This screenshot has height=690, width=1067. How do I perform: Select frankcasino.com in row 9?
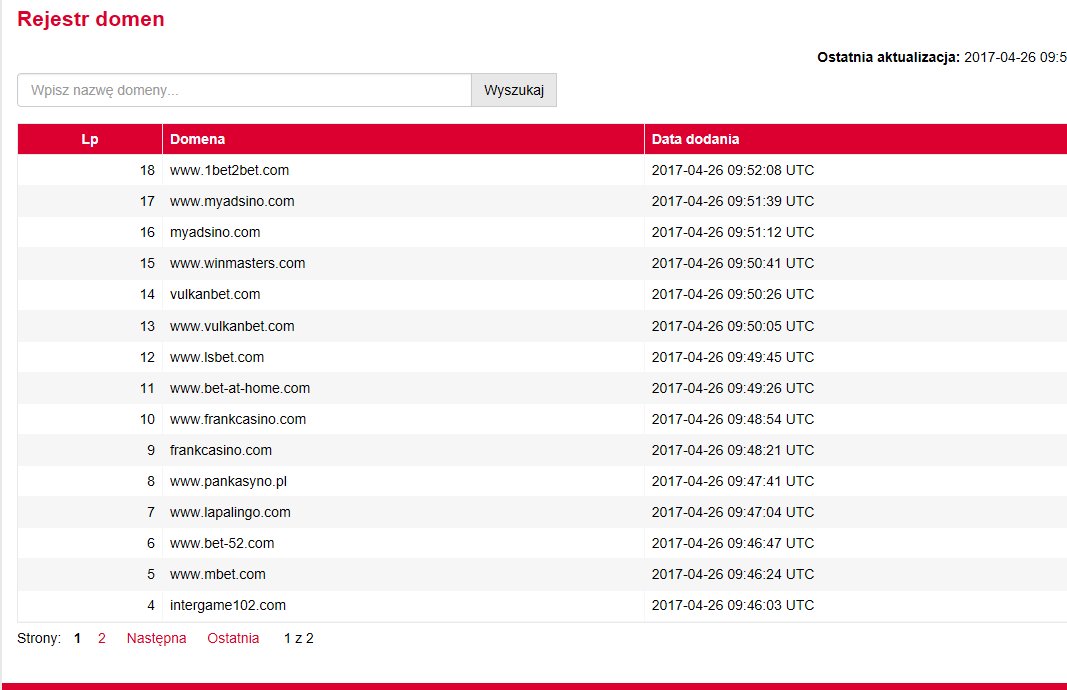click(x=220, y=450)
